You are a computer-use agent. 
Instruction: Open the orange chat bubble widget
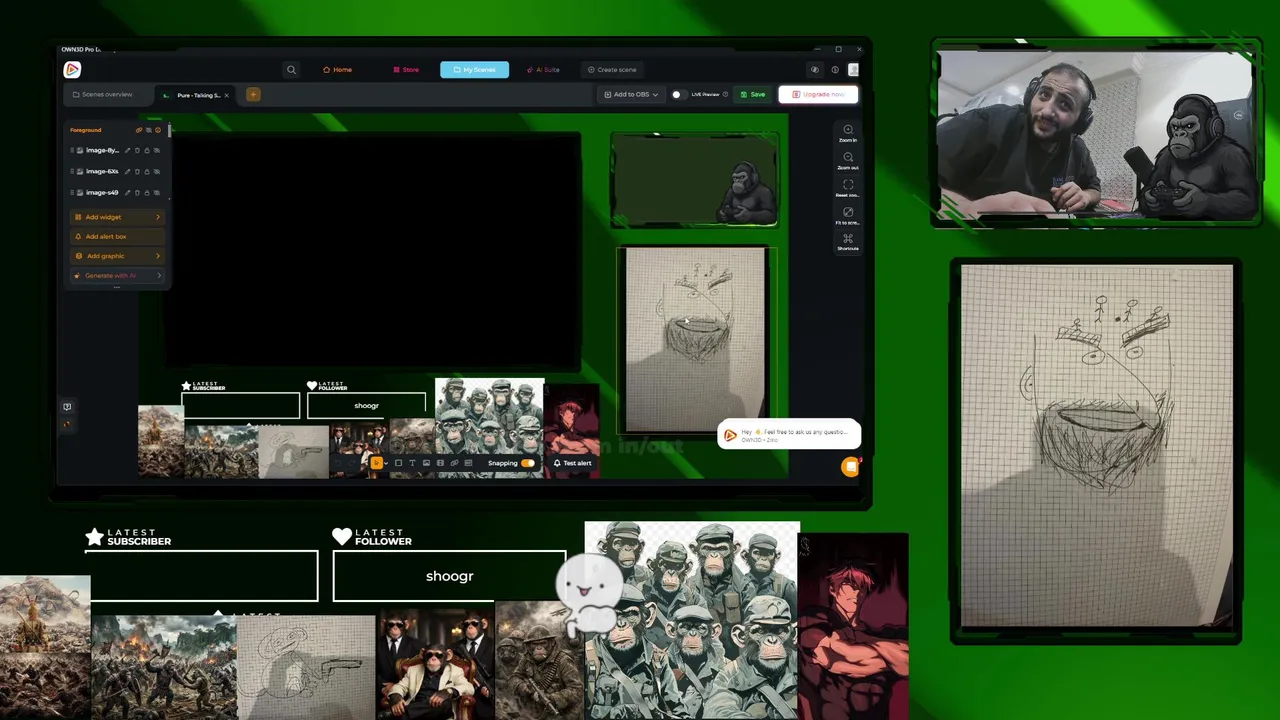coord(850,467)
